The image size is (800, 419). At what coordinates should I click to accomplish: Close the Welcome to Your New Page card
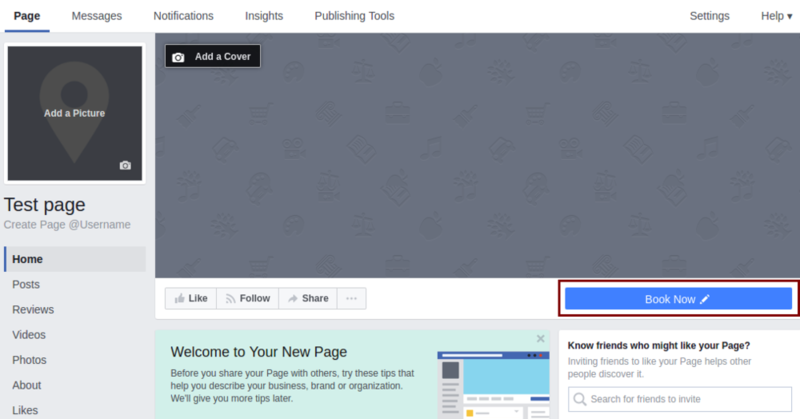pos(541,339)
